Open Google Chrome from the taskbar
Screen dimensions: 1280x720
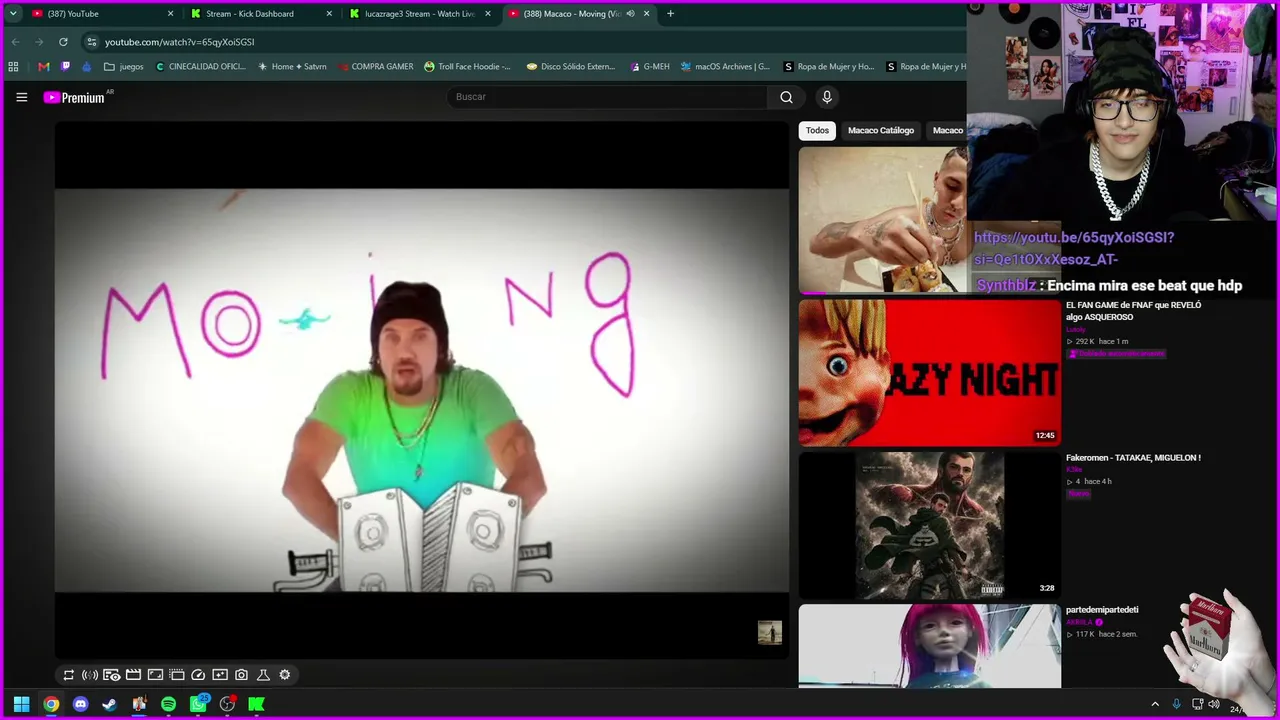[51, 704]
